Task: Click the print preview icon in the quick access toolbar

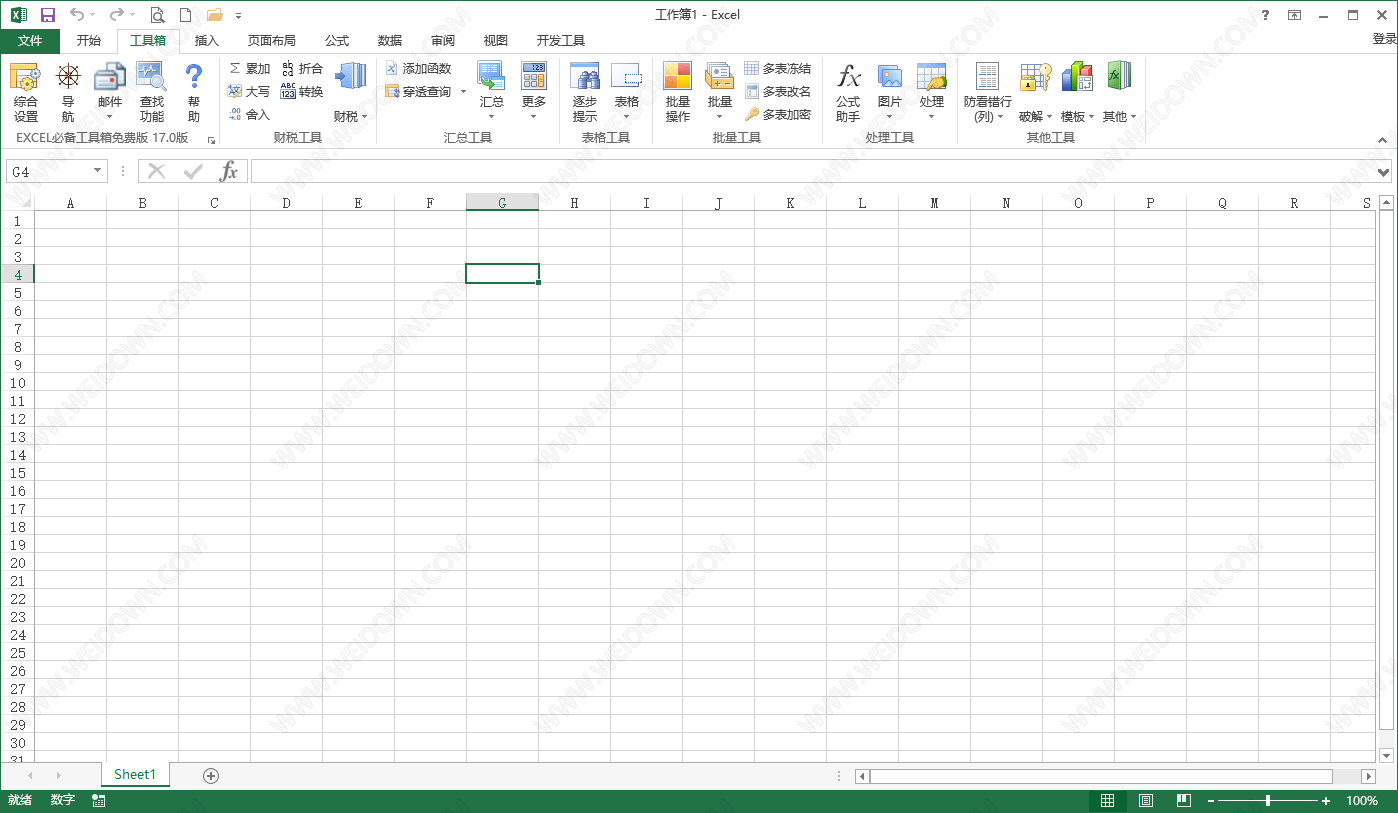Action: click(x=157, y=15)
